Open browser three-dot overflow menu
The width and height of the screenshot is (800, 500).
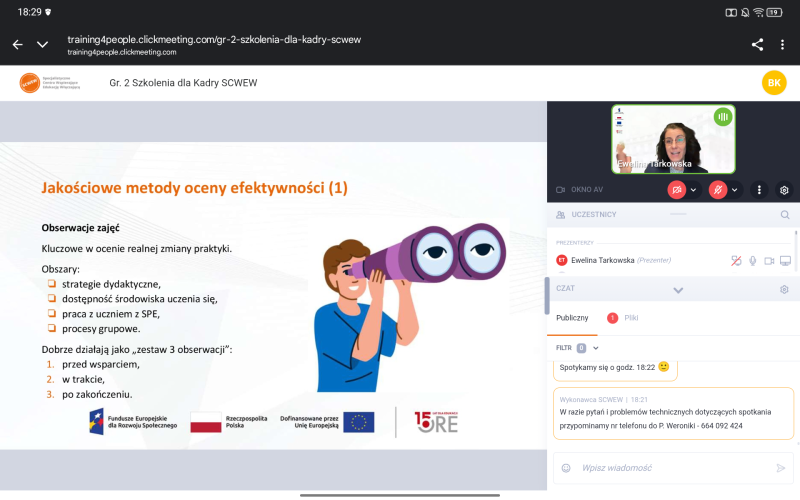[x=783, y=44]
